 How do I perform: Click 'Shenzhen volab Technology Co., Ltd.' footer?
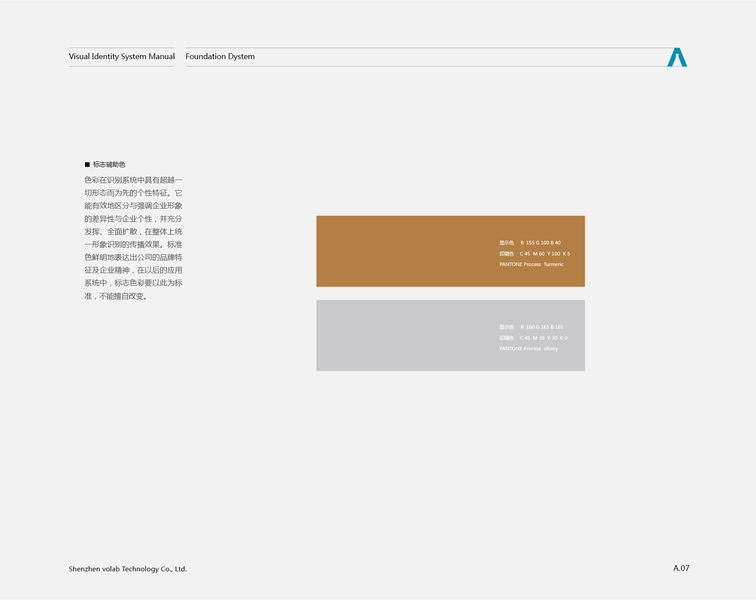pyautogui.click(x=128, y=569)
